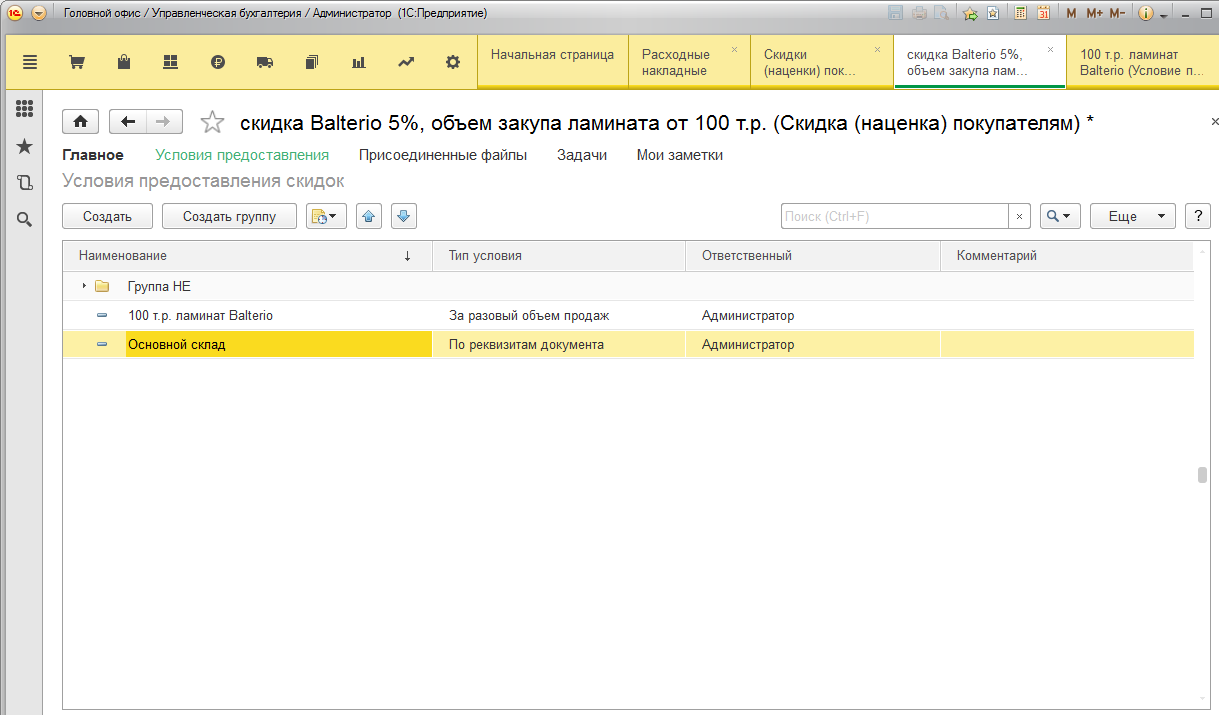This screenshot has width=1219, height=715.
Task: Click the add-to-favorites star with arrow
Action: click(970, 13)
